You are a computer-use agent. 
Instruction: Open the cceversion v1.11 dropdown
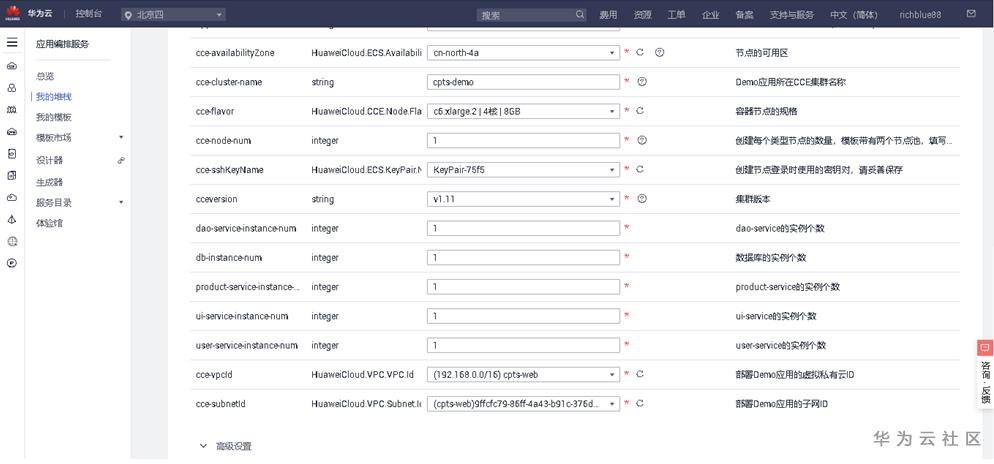point(524,199)
